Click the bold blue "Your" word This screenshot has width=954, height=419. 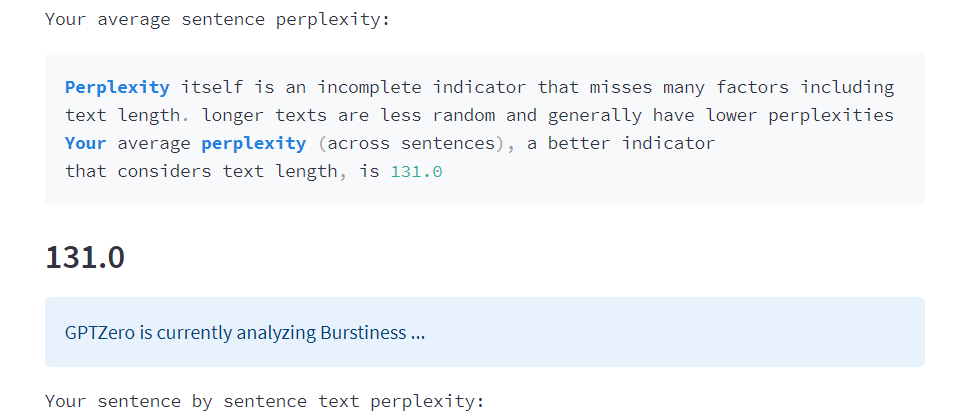(85, 143)
